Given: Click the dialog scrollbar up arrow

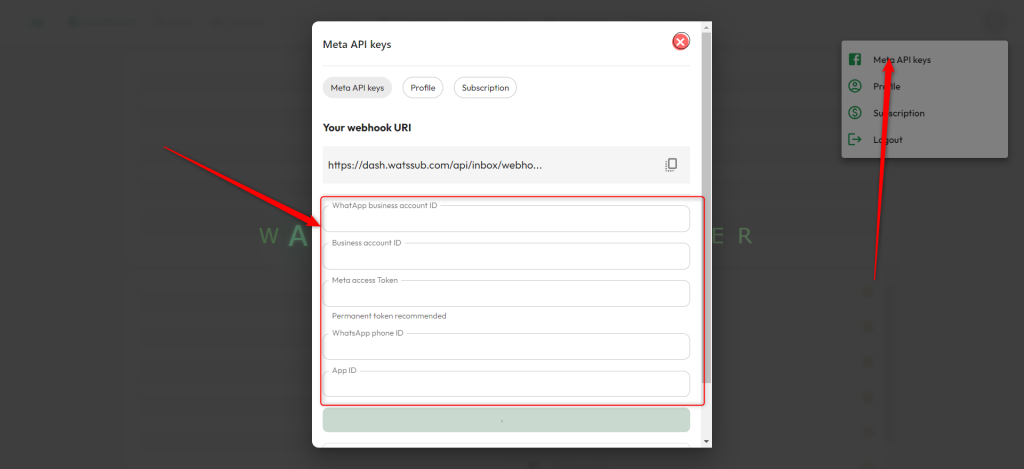Looking at the screenshot, I should point(707,28).
